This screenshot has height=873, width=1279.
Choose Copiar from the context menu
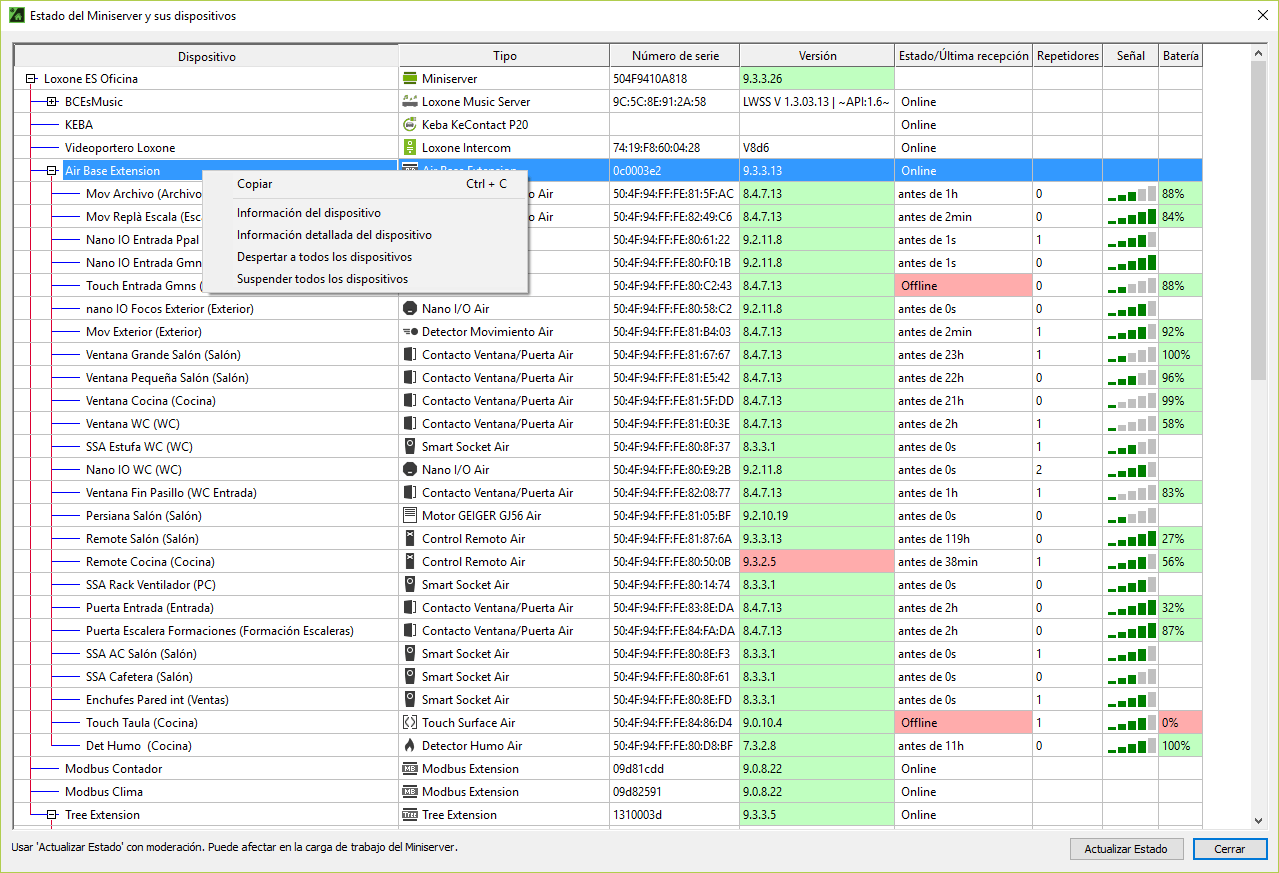tap(254, 184)
